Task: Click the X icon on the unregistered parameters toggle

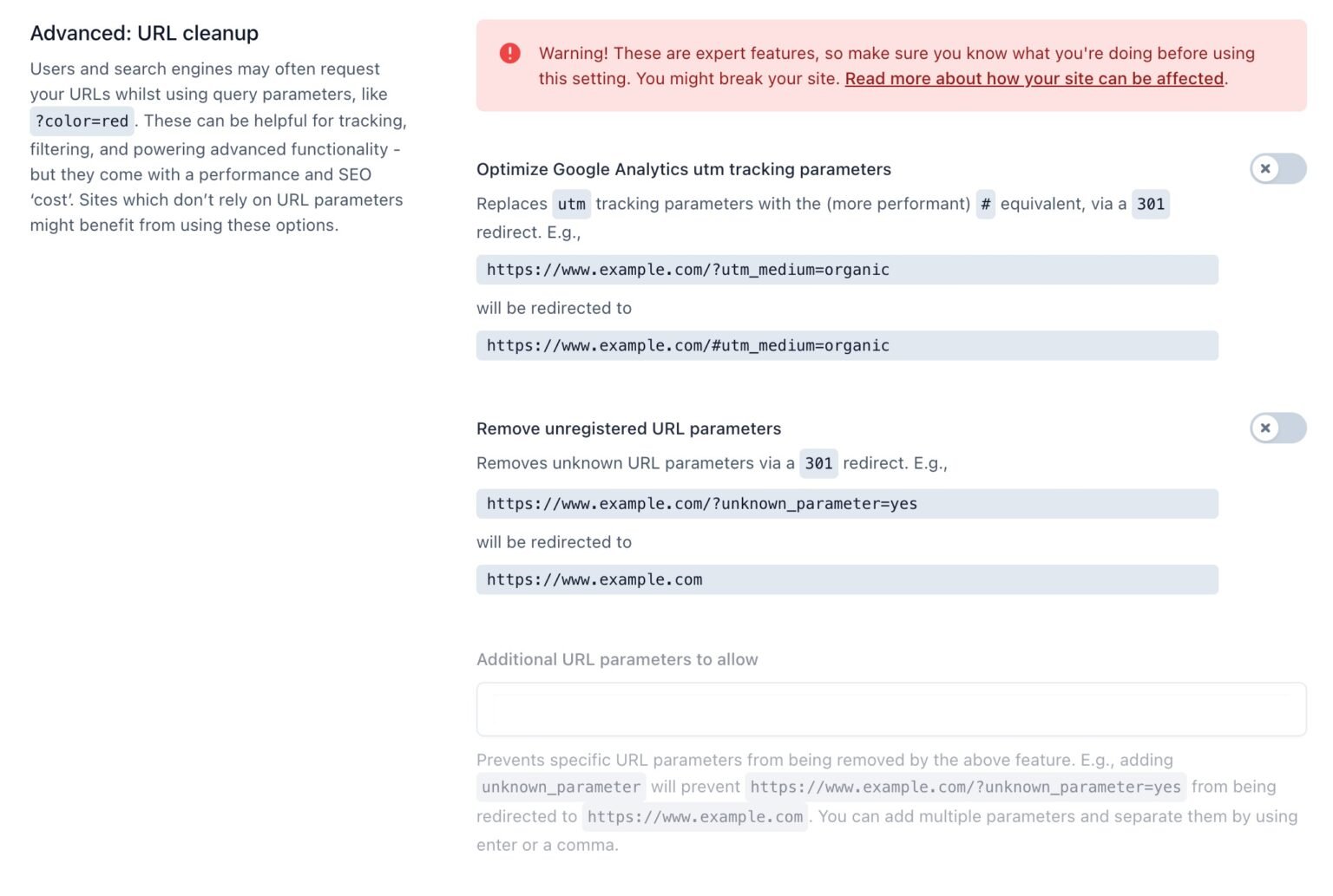Action: [x=1267, y=428]
